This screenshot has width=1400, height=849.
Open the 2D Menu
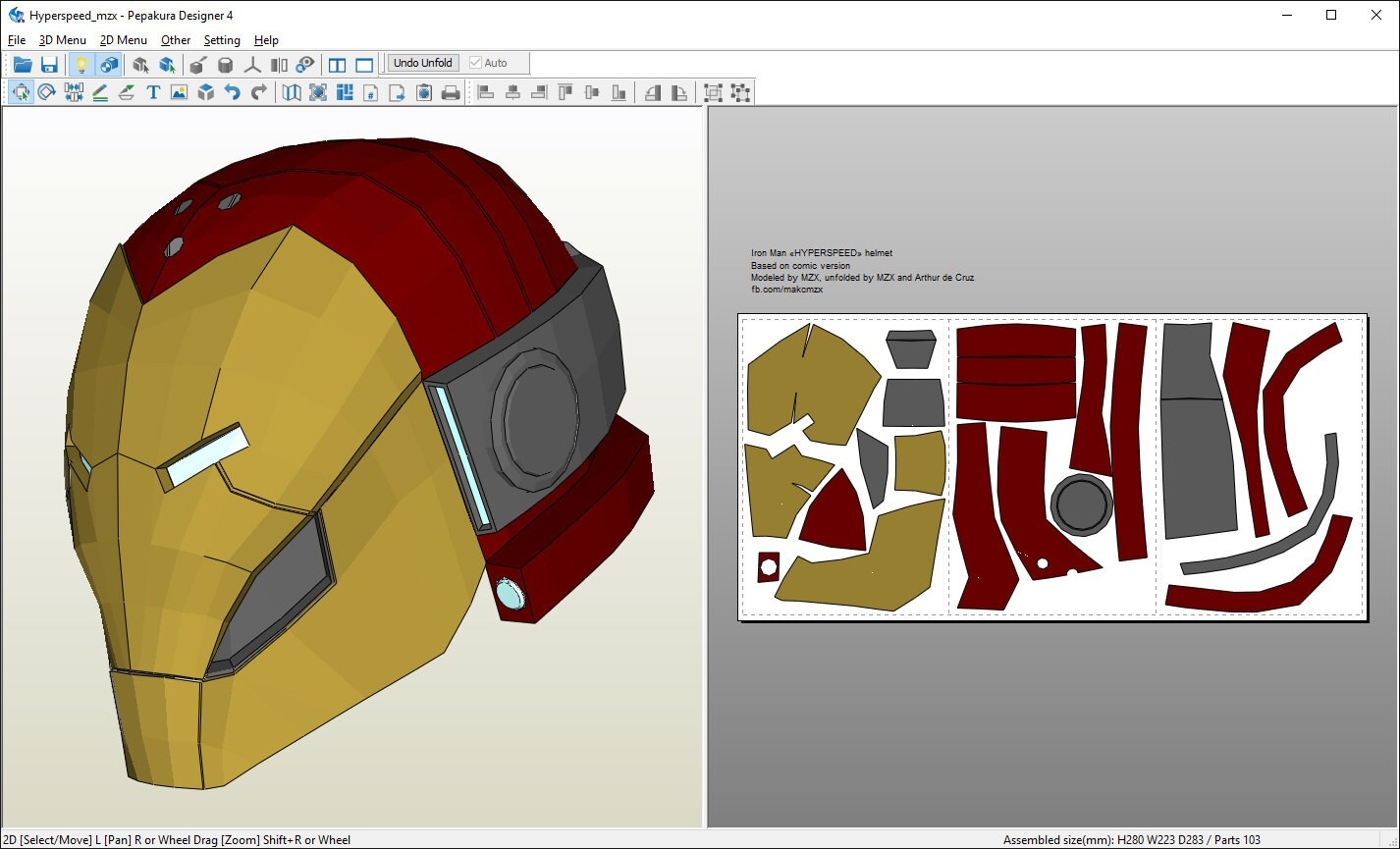[124, 40]
